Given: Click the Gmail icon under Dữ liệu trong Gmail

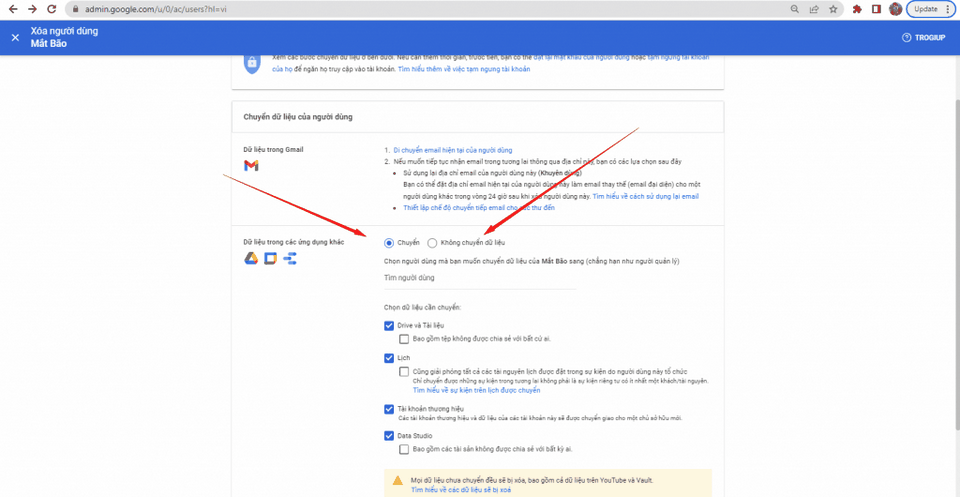Looking at the screenshot, I should coord(251,165).
